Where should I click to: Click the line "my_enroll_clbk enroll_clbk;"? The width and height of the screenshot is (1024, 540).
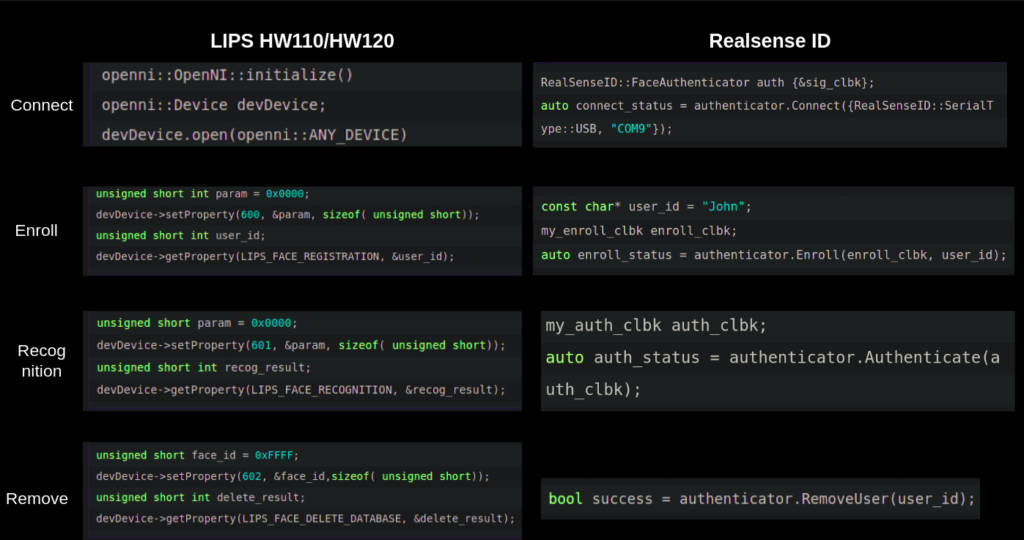(x=639, y=231)
